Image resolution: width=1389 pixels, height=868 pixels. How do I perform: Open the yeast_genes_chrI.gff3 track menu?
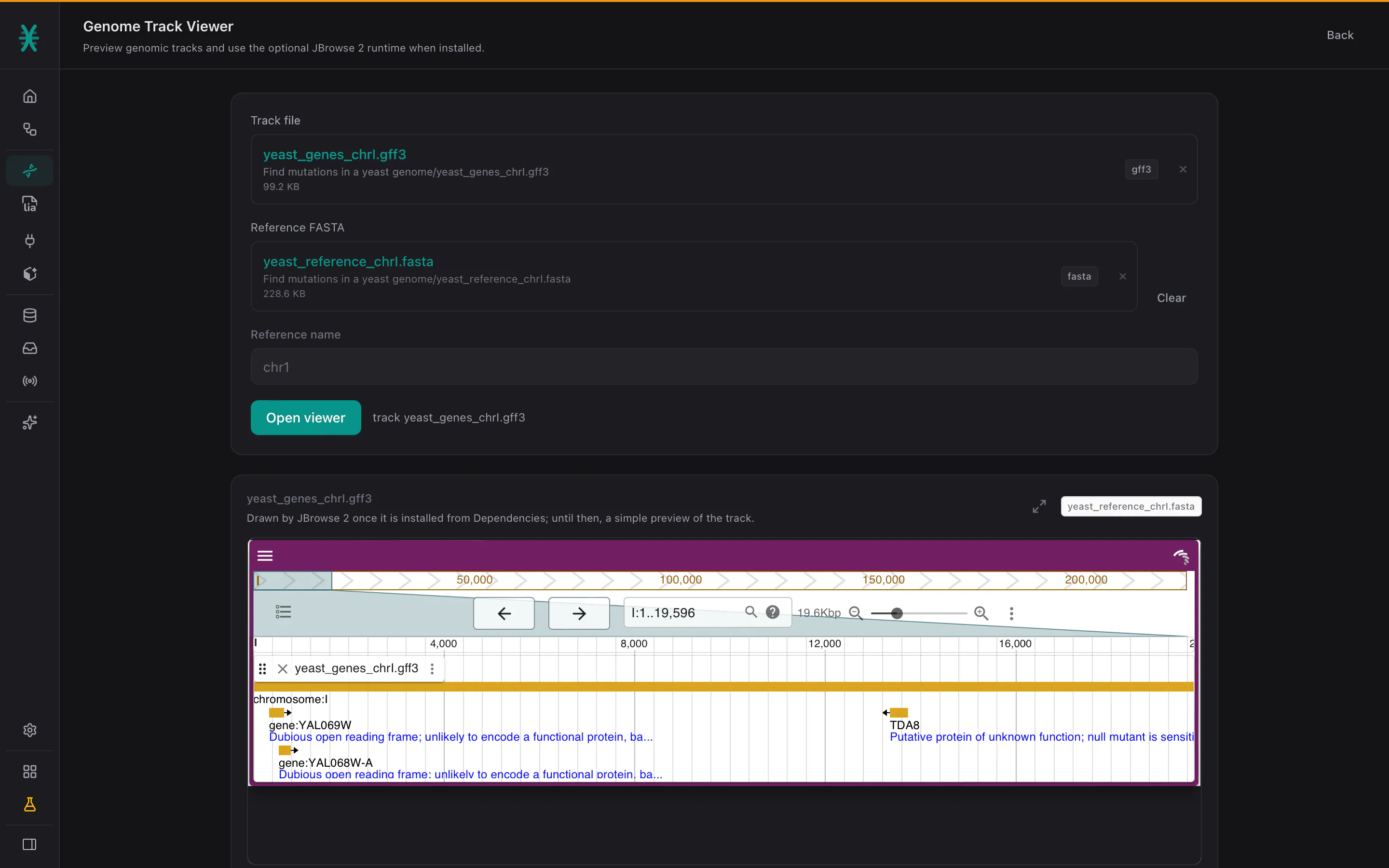click(432, 669)
